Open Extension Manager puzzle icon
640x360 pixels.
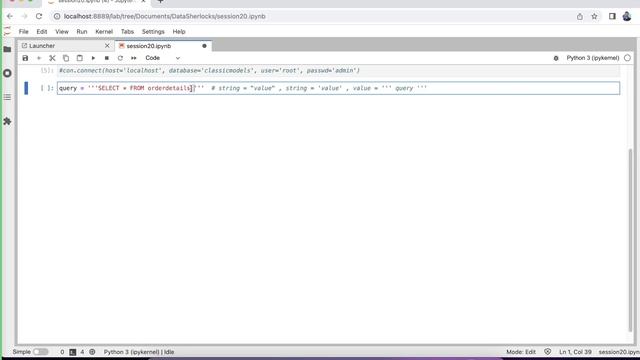(7, 121)
